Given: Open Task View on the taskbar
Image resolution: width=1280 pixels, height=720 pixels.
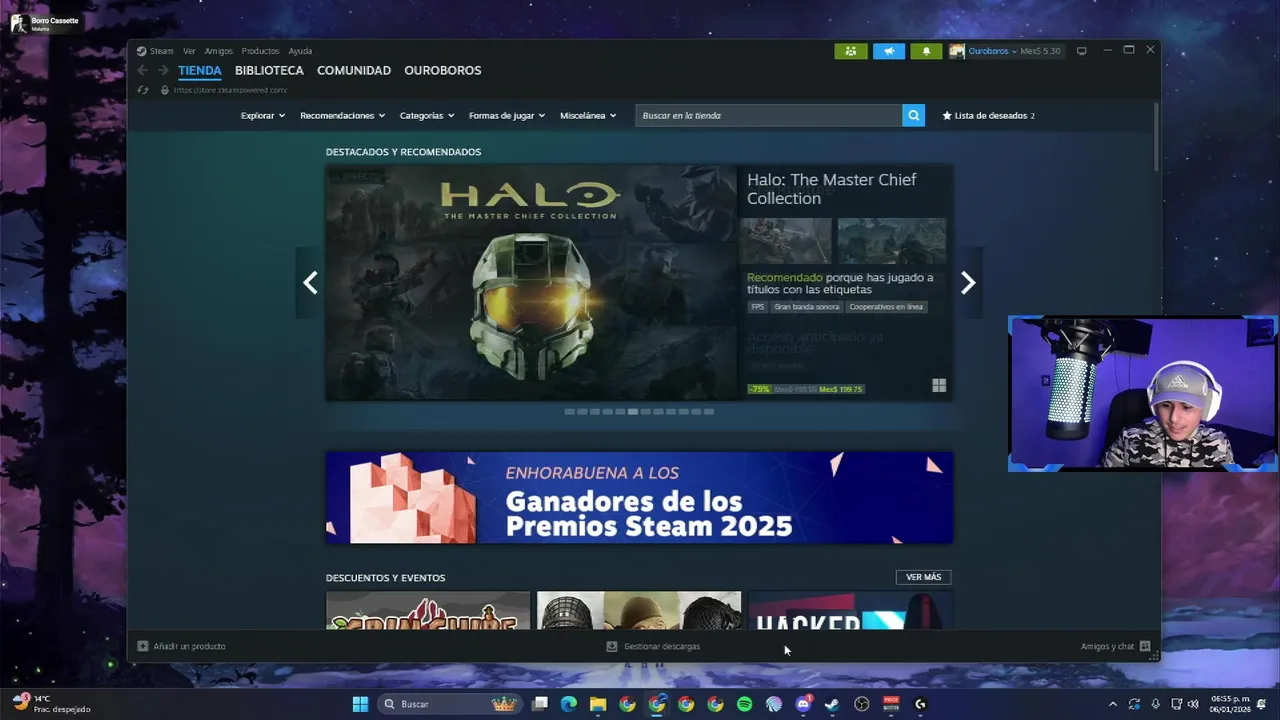Looking at the screenshot, I should [x=540, y=704].
